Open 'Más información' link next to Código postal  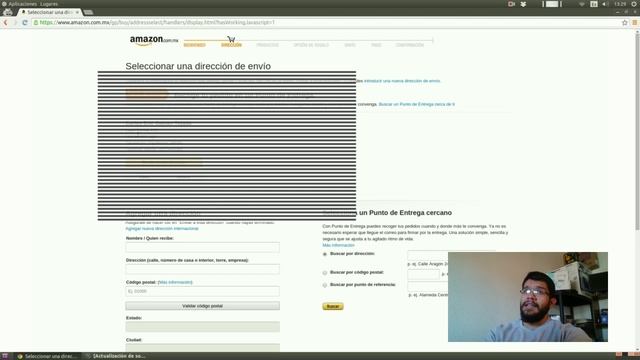pos(175,282)
